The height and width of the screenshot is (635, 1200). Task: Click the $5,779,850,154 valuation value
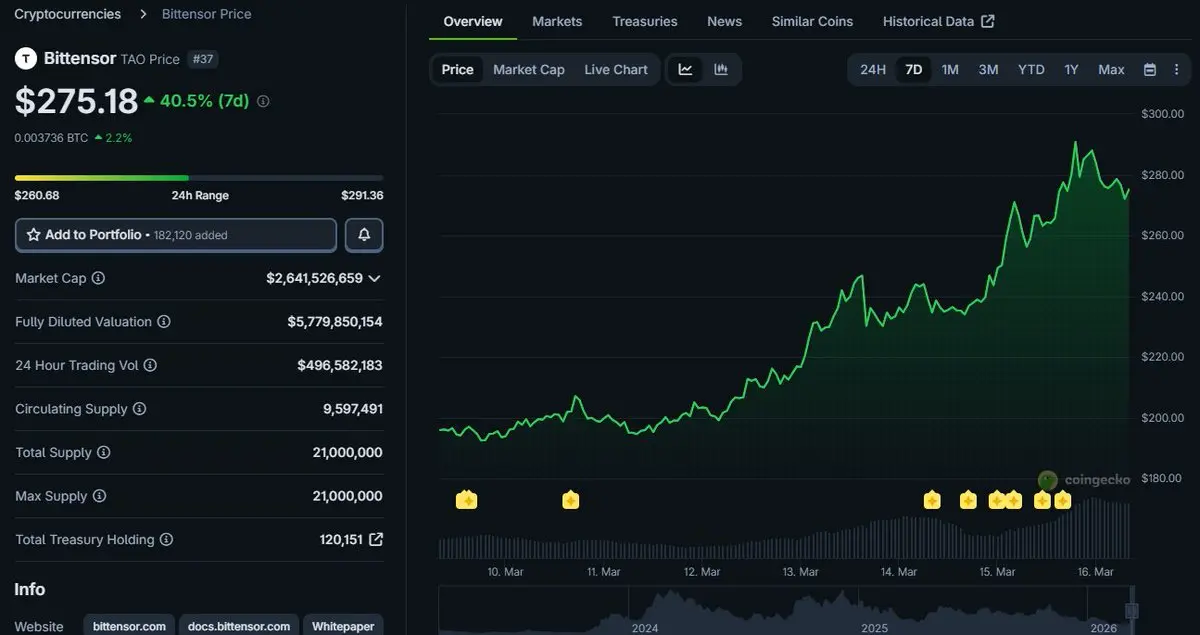pos(335,322)
